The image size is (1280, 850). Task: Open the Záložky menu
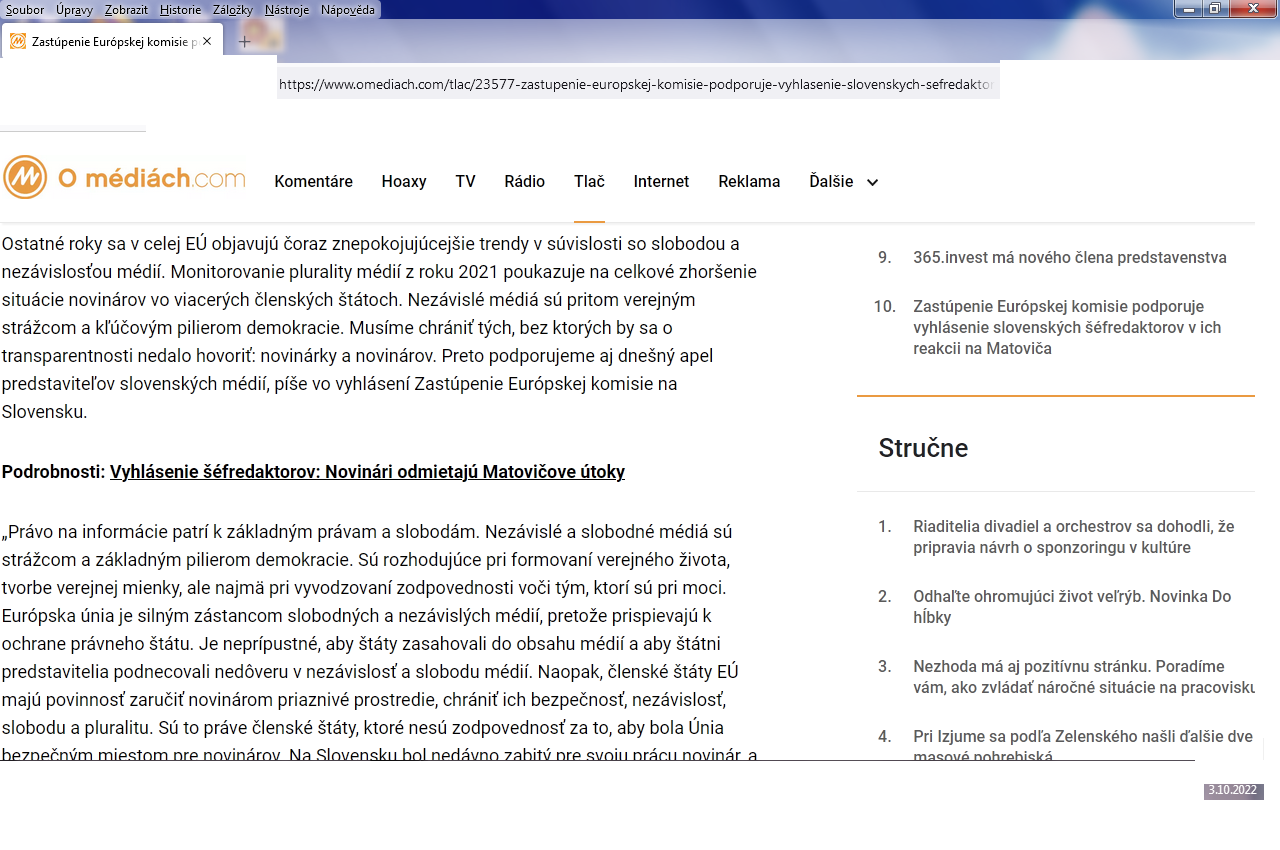[233, 10]
